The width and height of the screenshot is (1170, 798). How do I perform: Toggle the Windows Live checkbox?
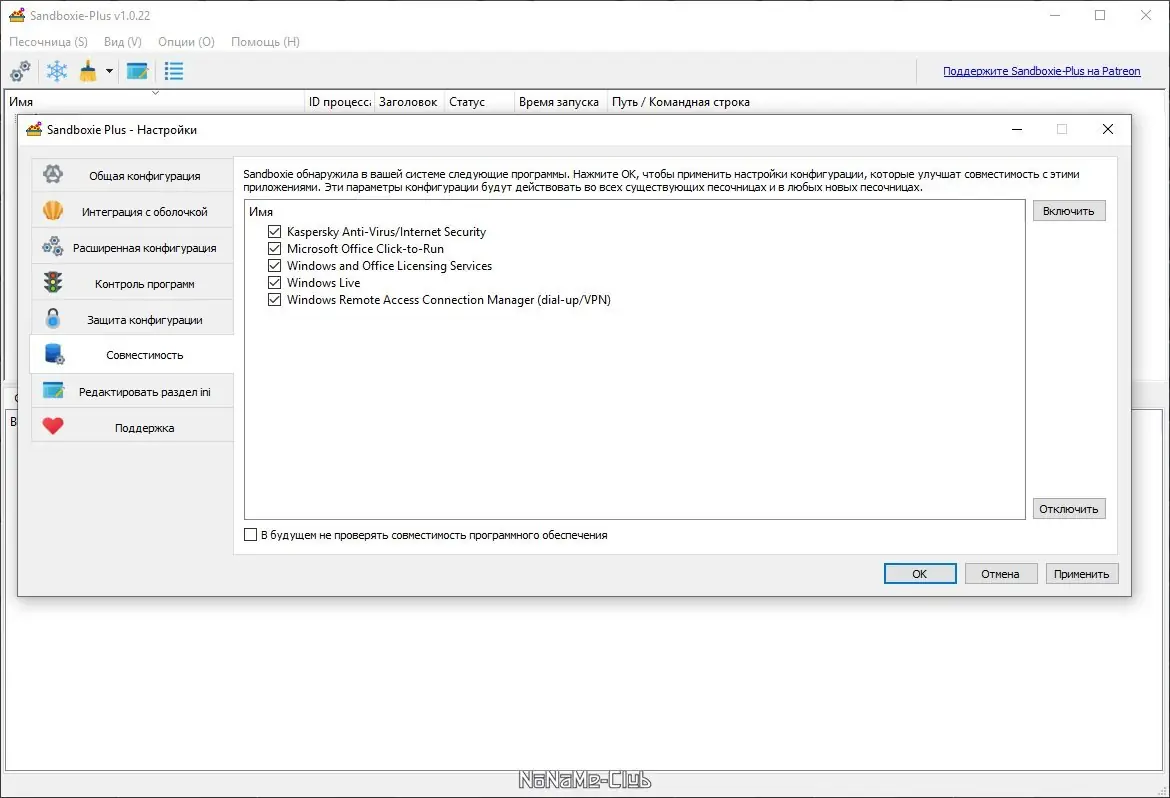coord(275,282)
